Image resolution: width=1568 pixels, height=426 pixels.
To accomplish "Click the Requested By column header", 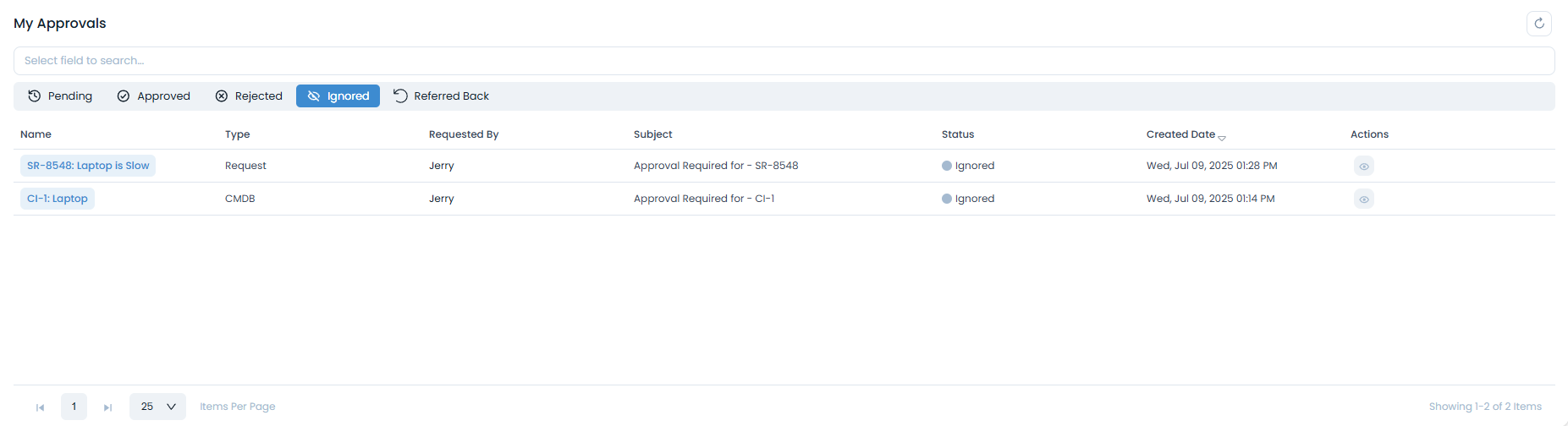I will click(464, 134).
